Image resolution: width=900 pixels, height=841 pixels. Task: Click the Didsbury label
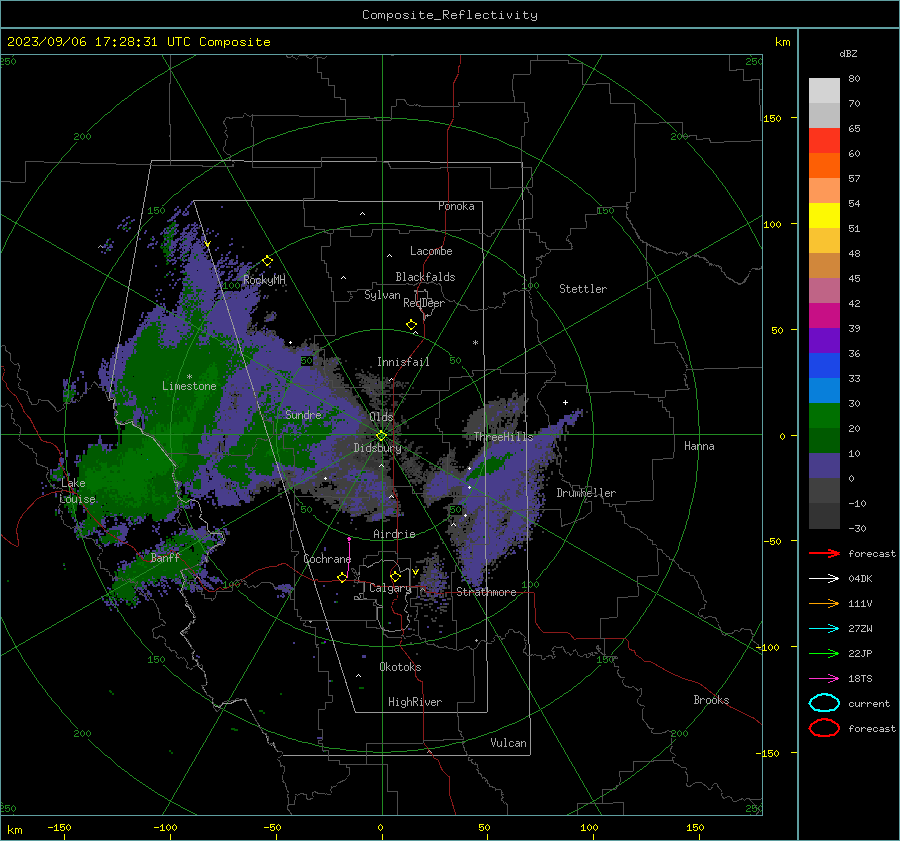(377, 448)
